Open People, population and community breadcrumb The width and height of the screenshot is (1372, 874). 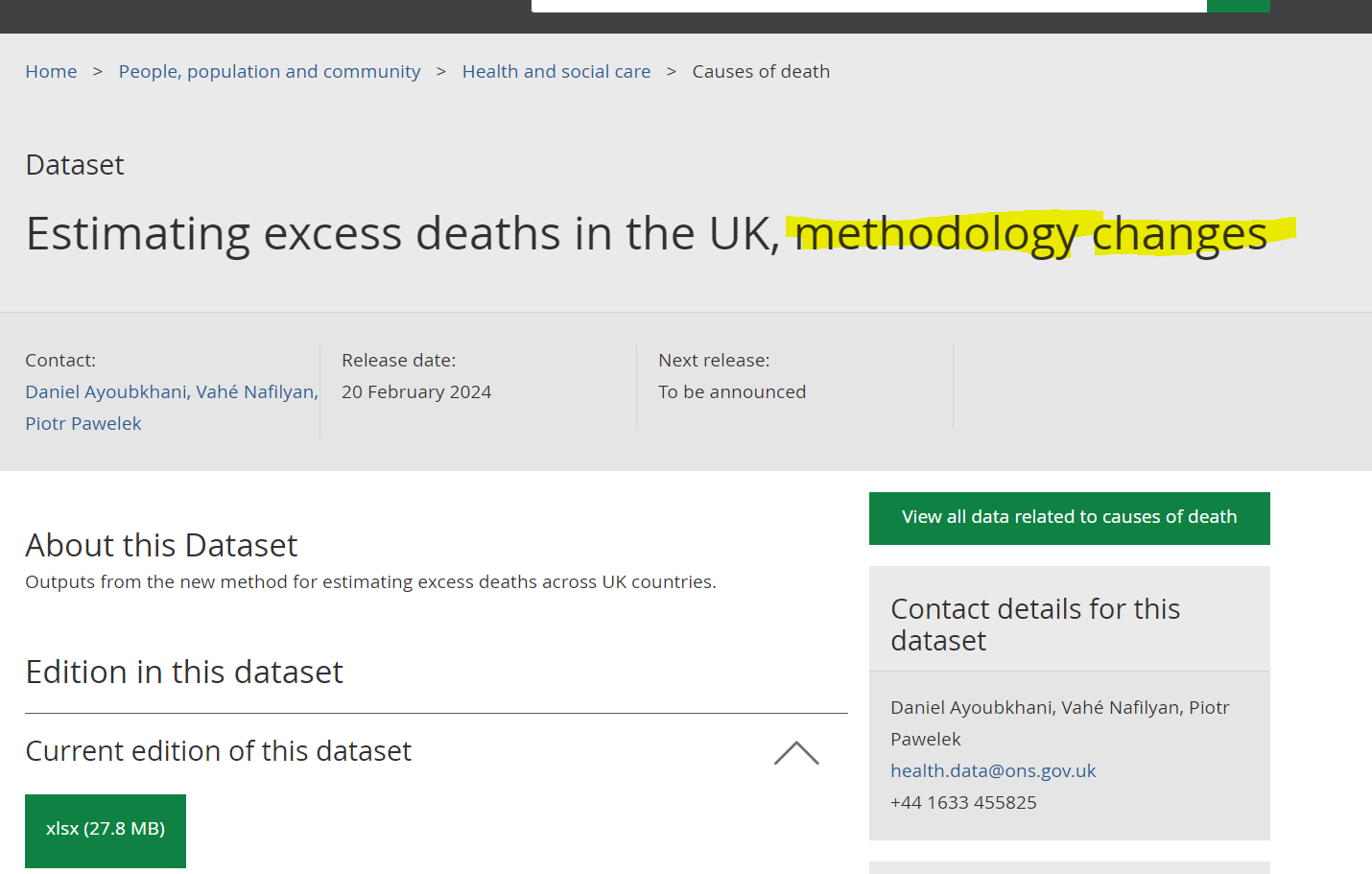coord(270,71)
